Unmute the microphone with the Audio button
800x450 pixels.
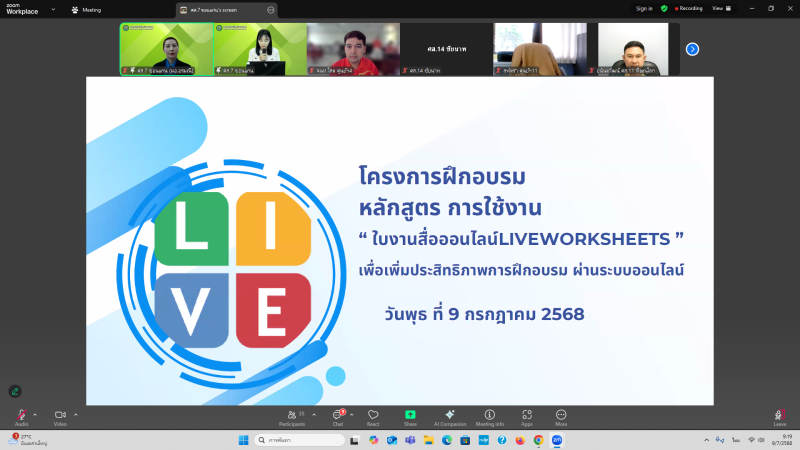pyautogui.click(x=21, y=415)
